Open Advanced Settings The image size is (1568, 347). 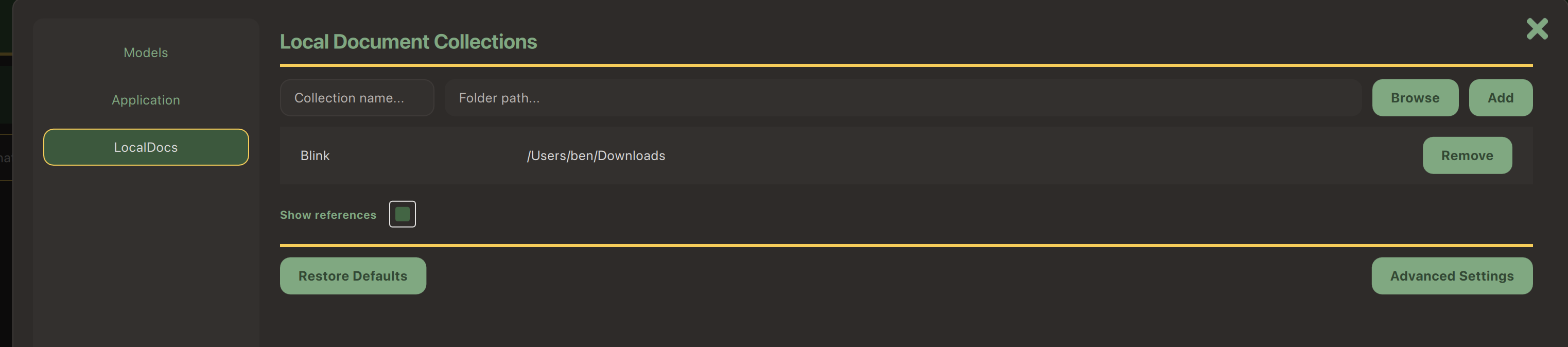1452,275
